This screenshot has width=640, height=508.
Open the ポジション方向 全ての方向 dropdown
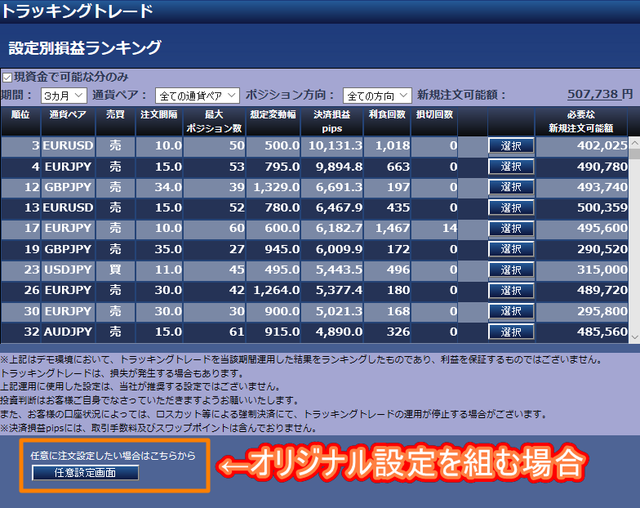377,96
